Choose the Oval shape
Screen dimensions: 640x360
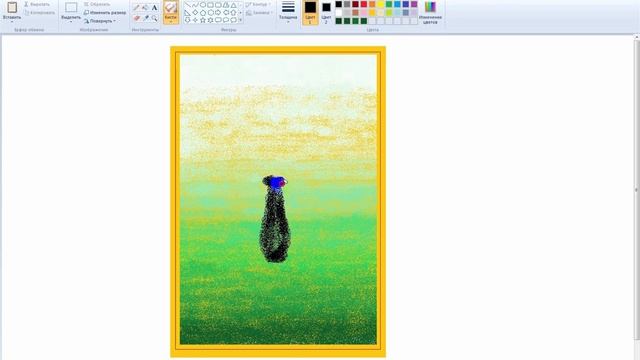pos(203,4)
